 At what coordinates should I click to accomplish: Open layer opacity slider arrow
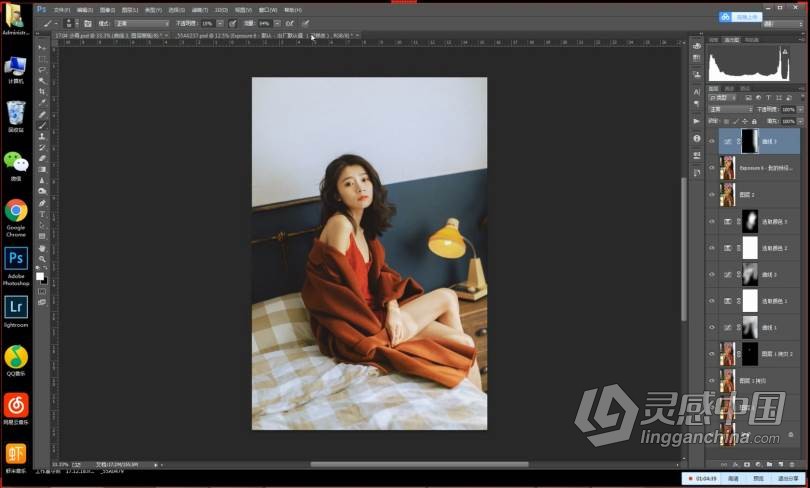tap(800, 109)
